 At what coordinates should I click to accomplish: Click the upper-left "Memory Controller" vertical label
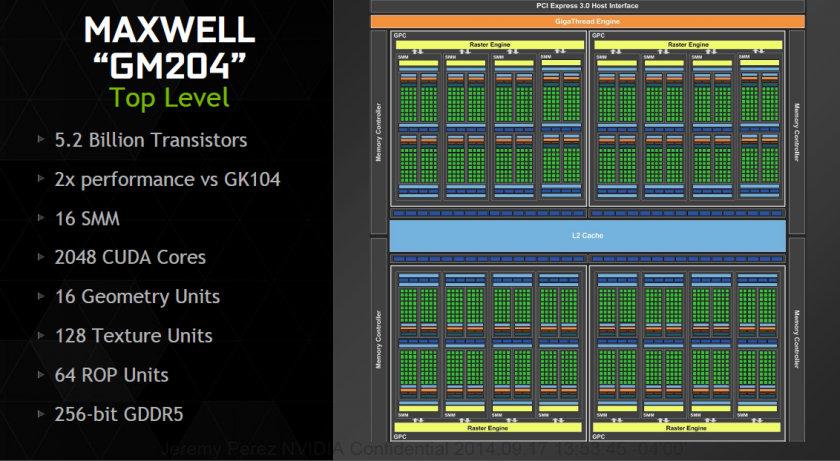tap(379, 132)
